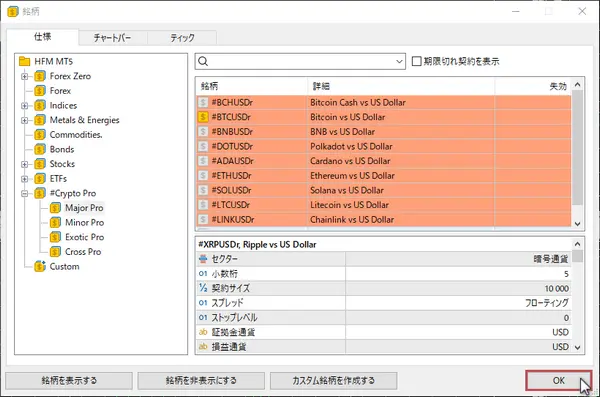Screen dimensions: 600x397
Task: Expand the ETFs tree node
Action: [x=24, y=179]
